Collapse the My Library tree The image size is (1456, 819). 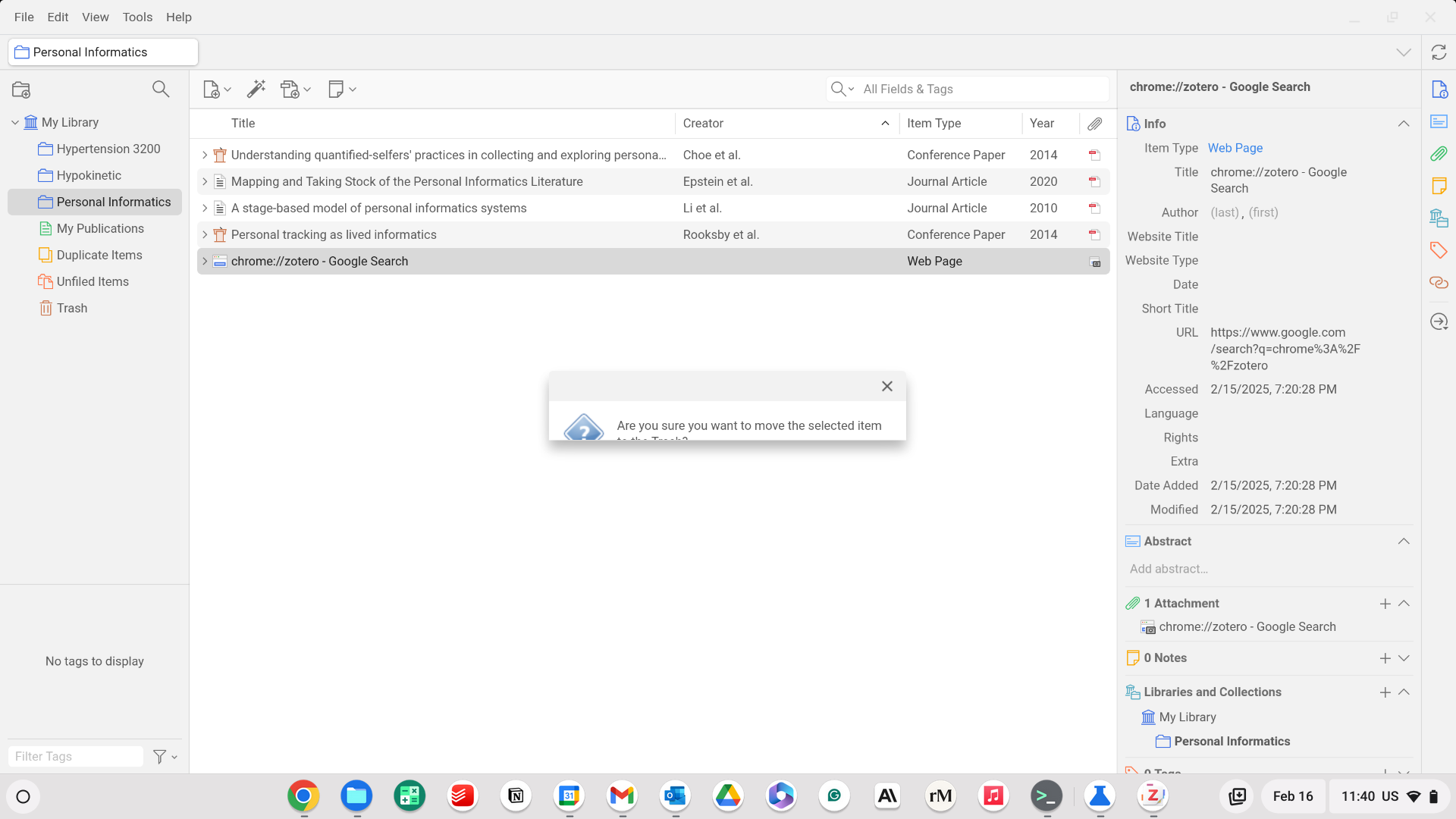pyautogui.click(x=15, y=122)
